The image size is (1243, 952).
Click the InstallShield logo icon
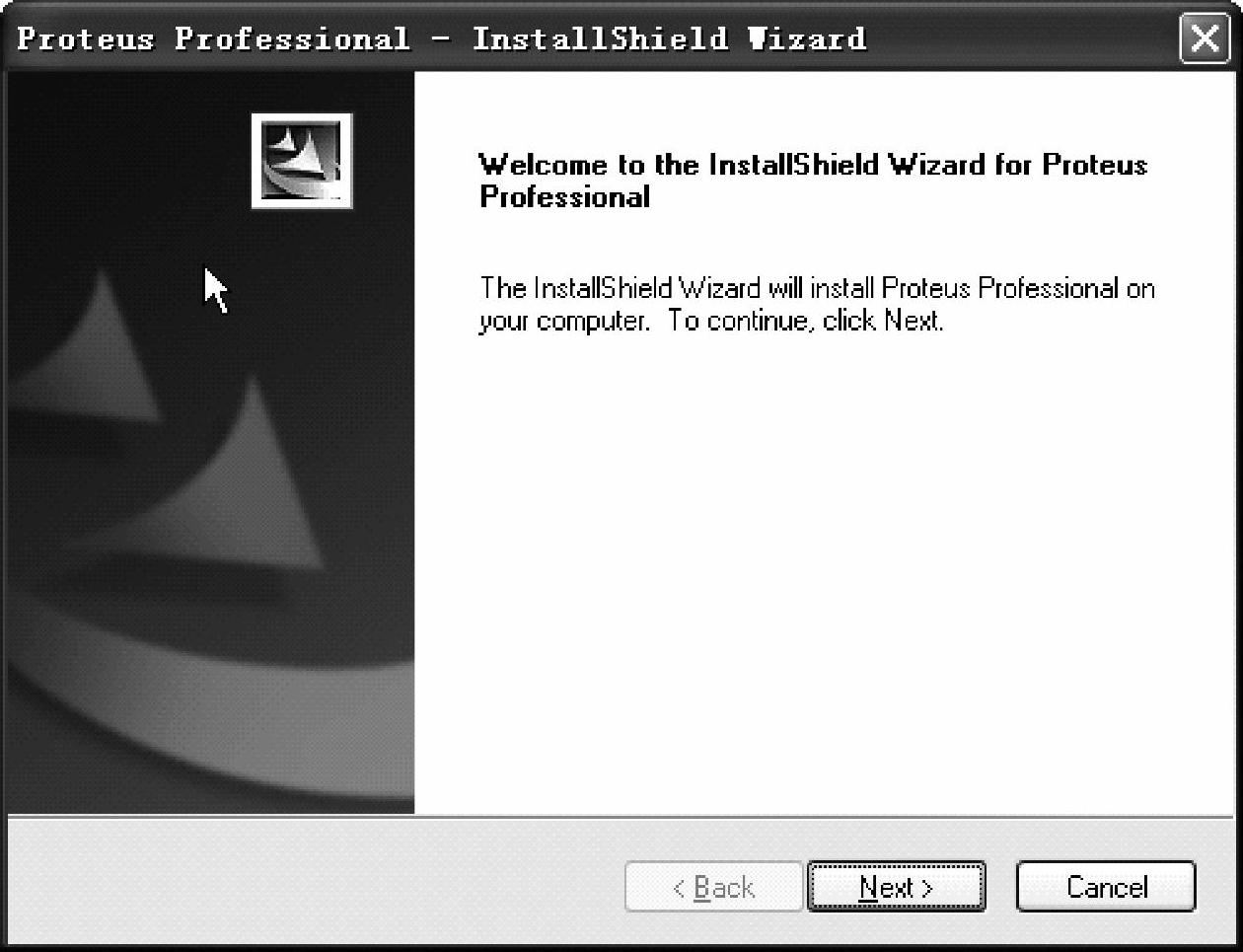(x=302, y=161)
